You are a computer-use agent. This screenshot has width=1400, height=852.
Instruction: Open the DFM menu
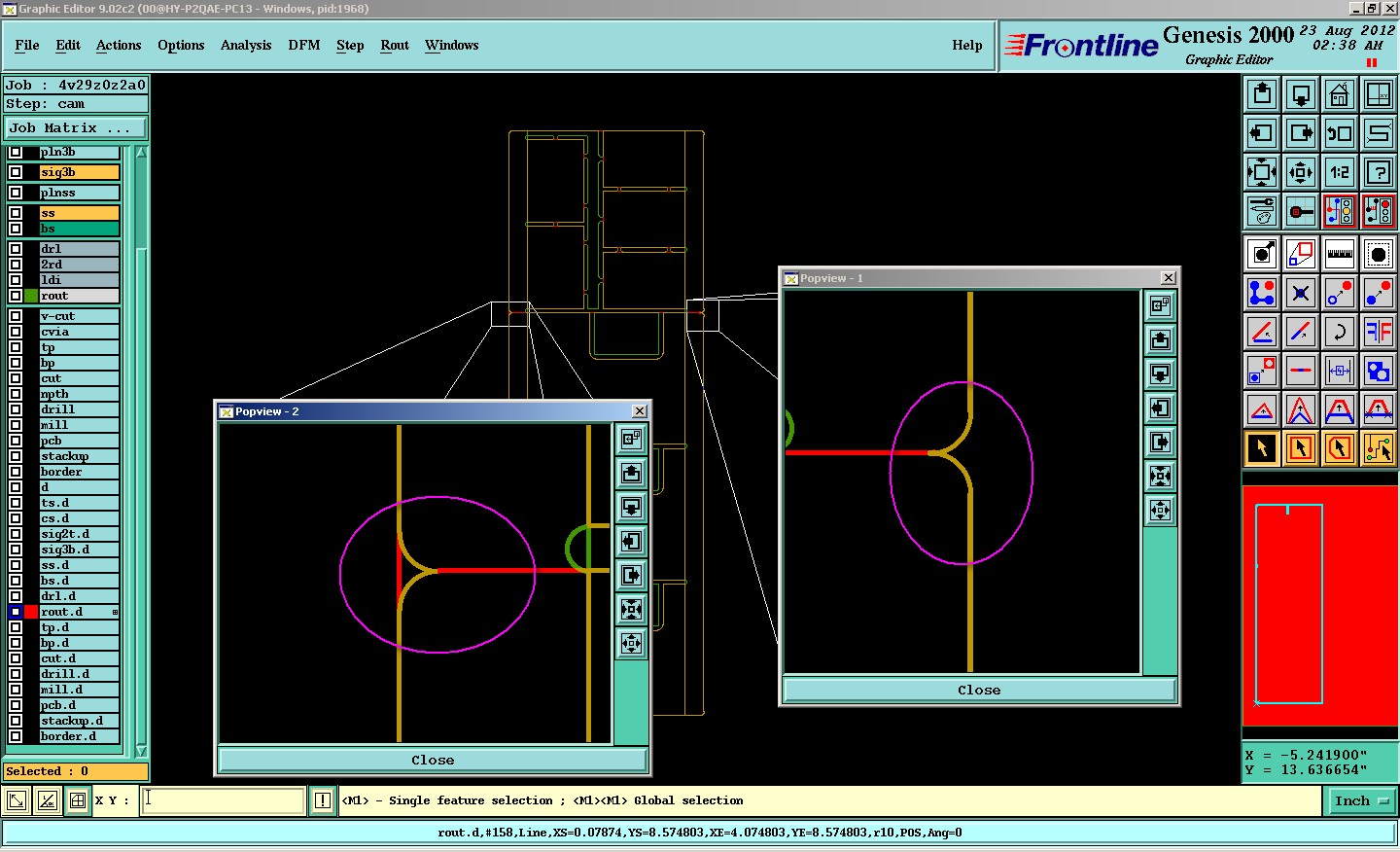point(304,45)
